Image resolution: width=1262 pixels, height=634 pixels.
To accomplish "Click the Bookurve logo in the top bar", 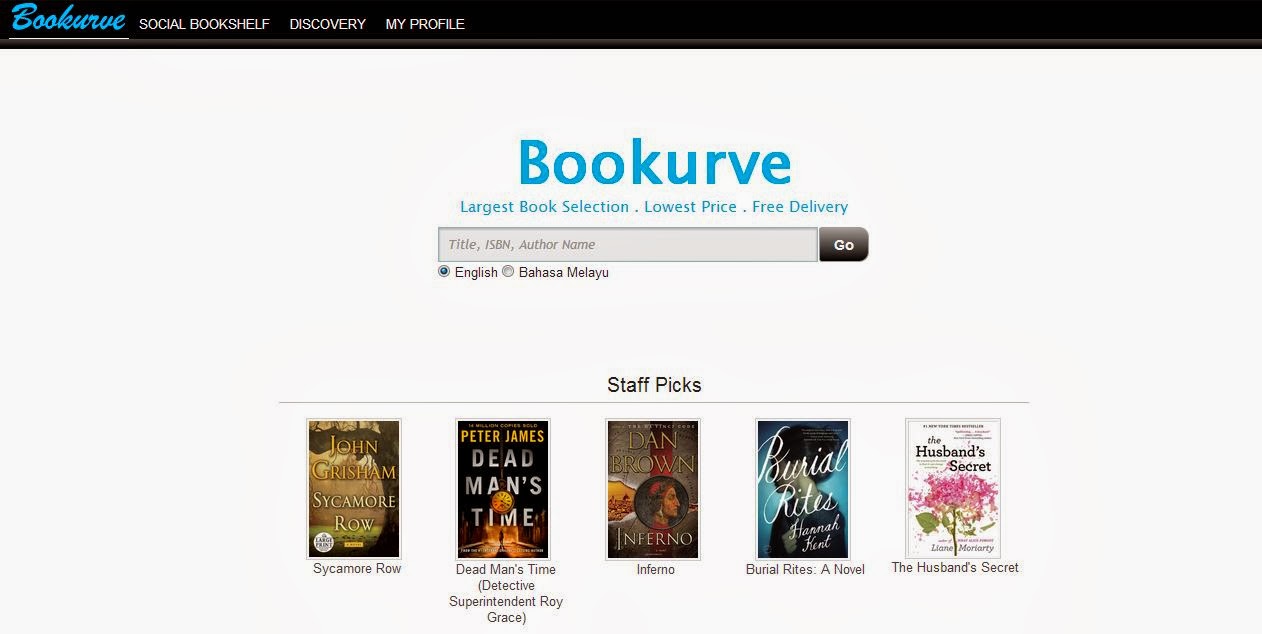I will (x=69, y=20).
